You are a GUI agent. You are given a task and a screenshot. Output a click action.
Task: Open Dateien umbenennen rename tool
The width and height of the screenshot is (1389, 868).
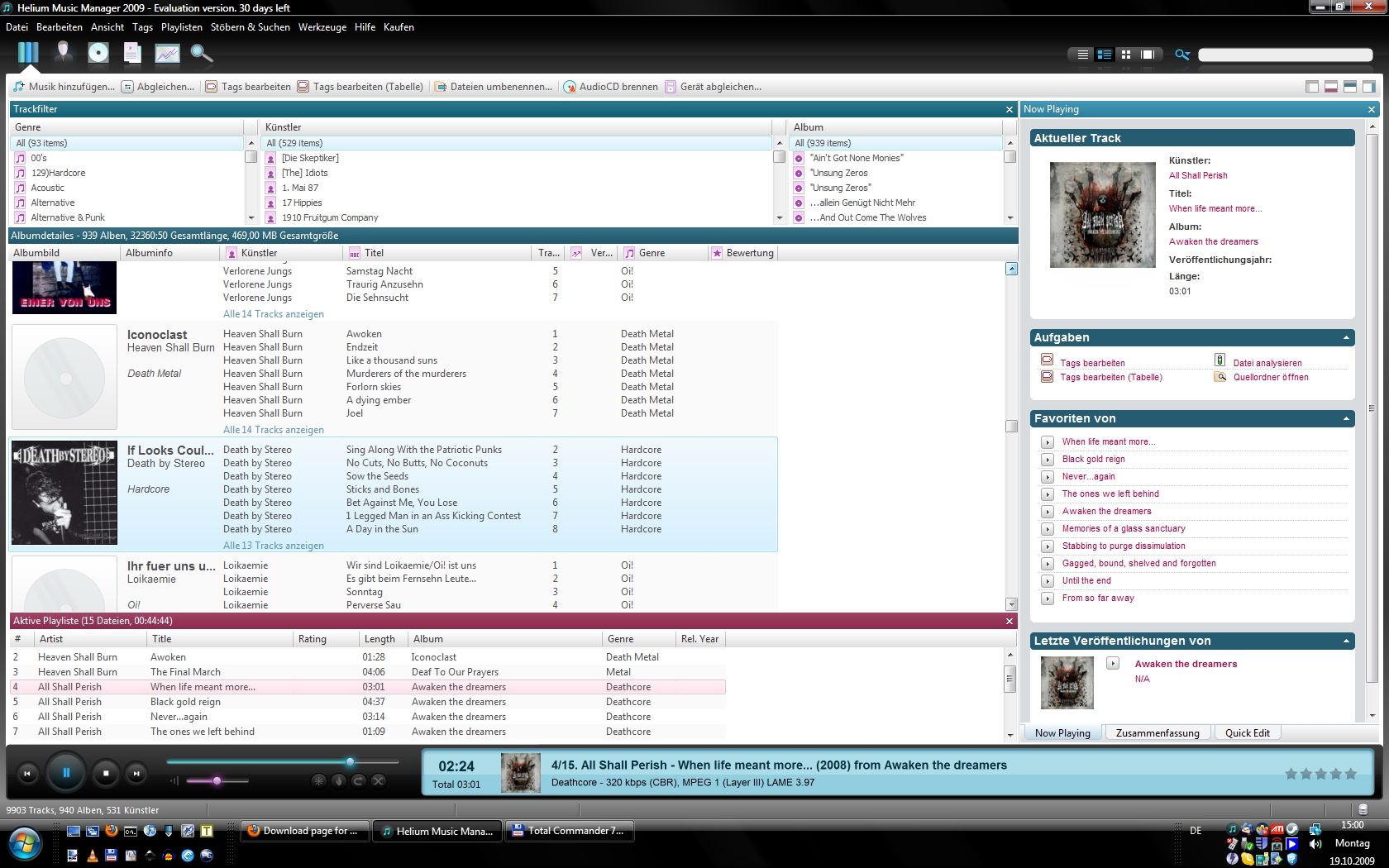[x=494, y=87]
